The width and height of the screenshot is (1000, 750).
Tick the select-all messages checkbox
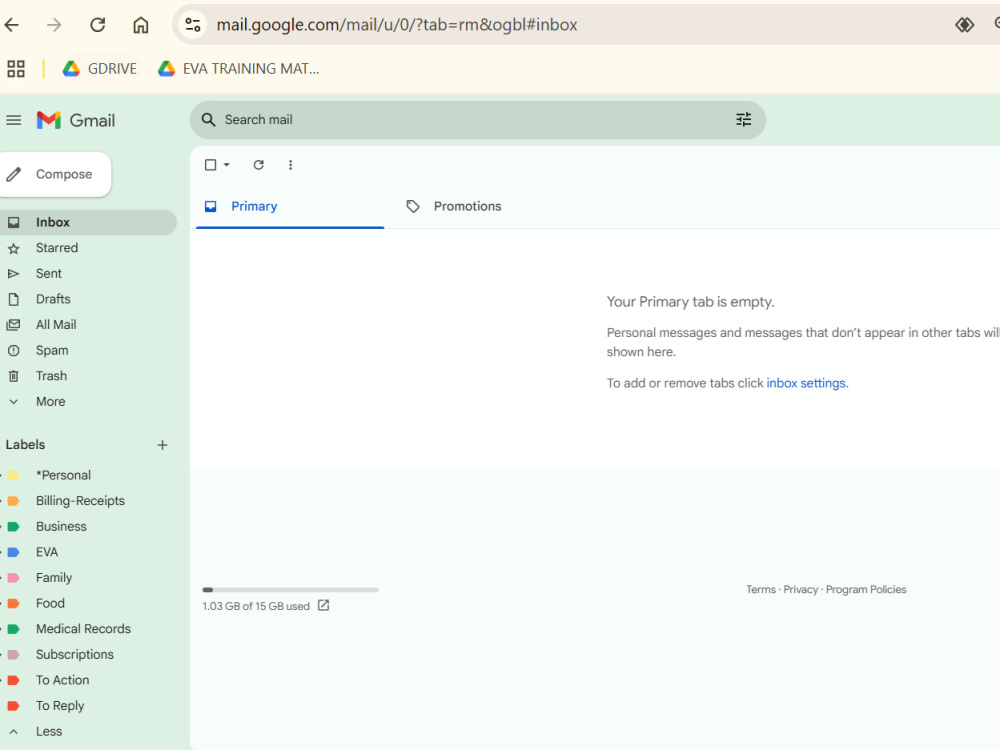click(210, 165)
